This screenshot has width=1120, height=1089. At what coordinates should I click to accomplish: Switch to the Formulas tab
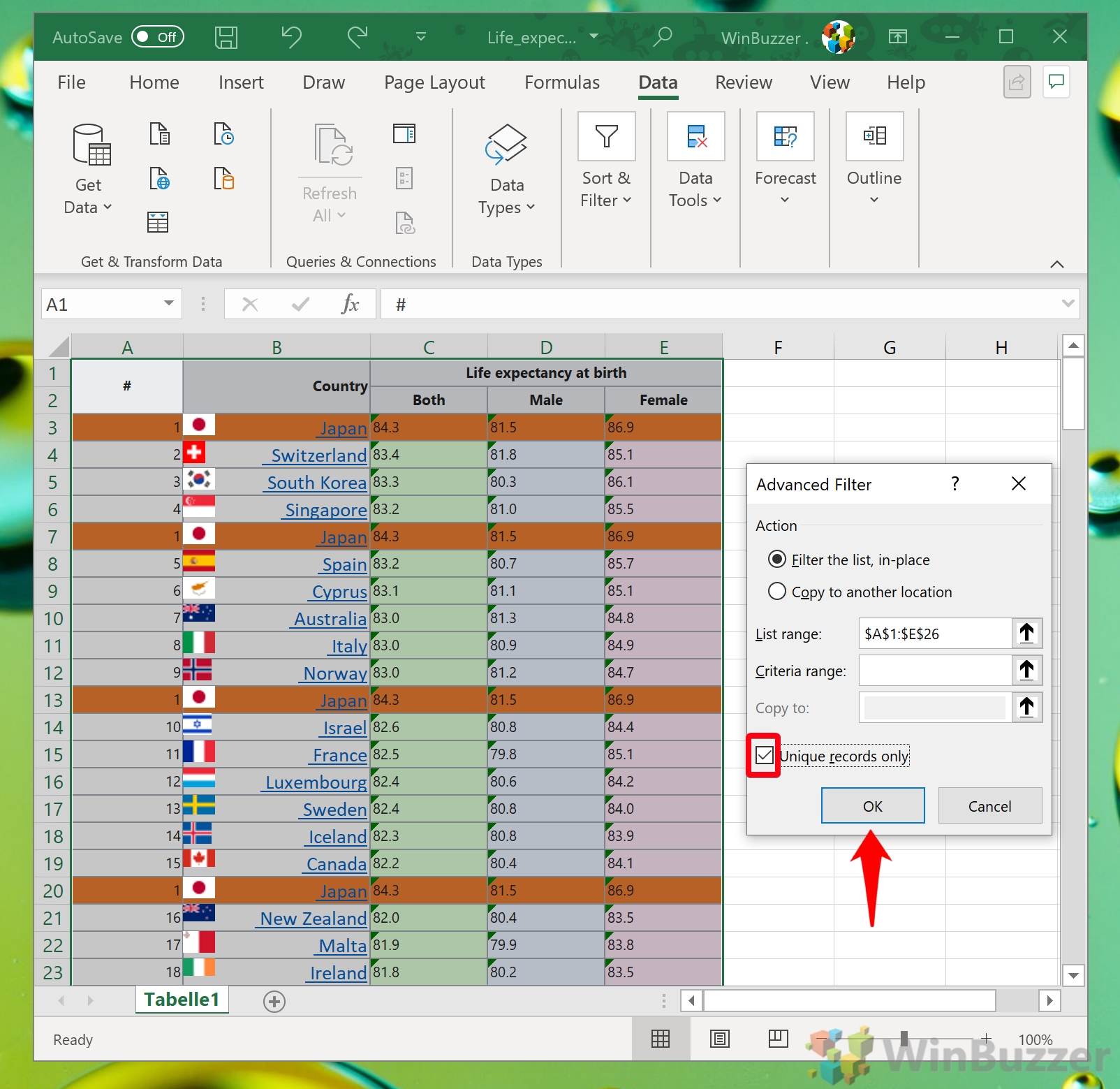561,82
